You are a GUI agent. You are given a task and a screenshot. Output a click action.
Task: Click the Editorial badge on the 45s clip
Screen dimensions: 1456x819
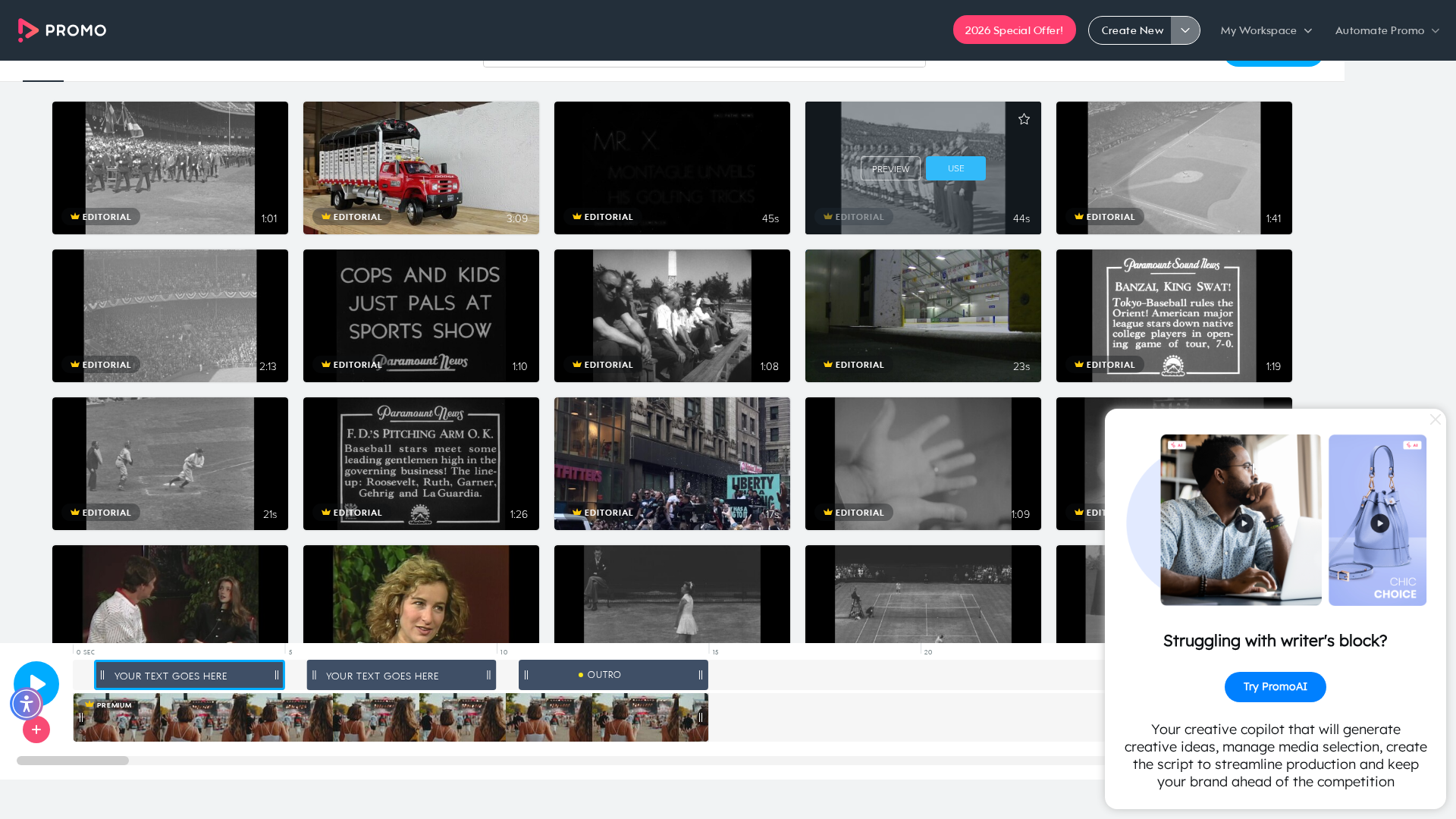(x=603, y=217)
